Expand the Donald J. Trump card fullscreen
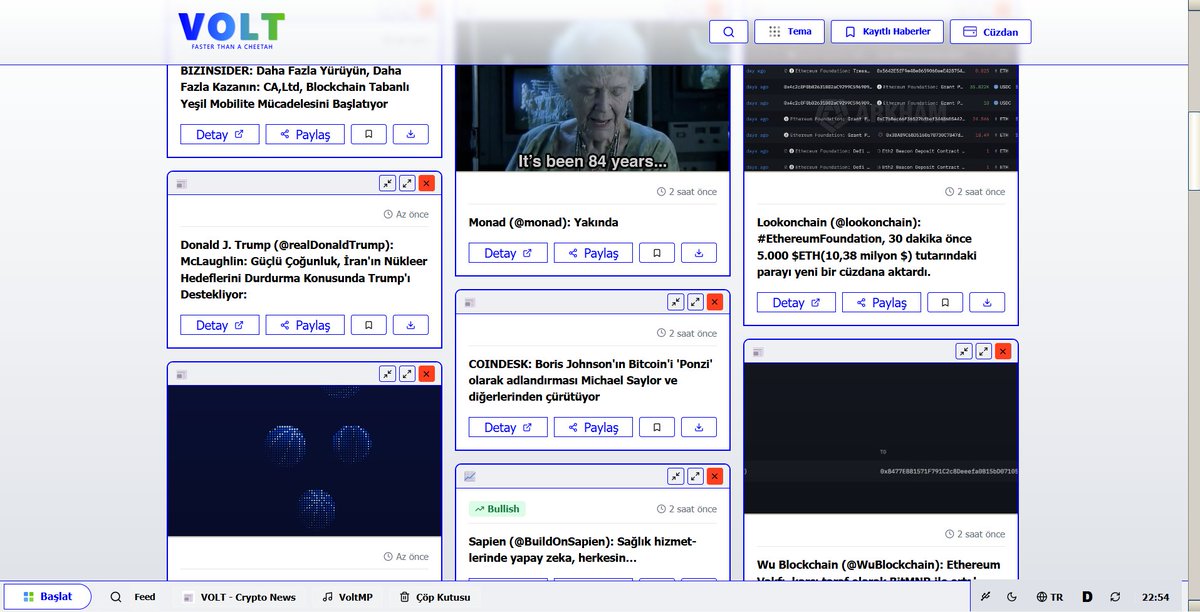Screen dimensions: 1200x612 [x=407, y=183]
